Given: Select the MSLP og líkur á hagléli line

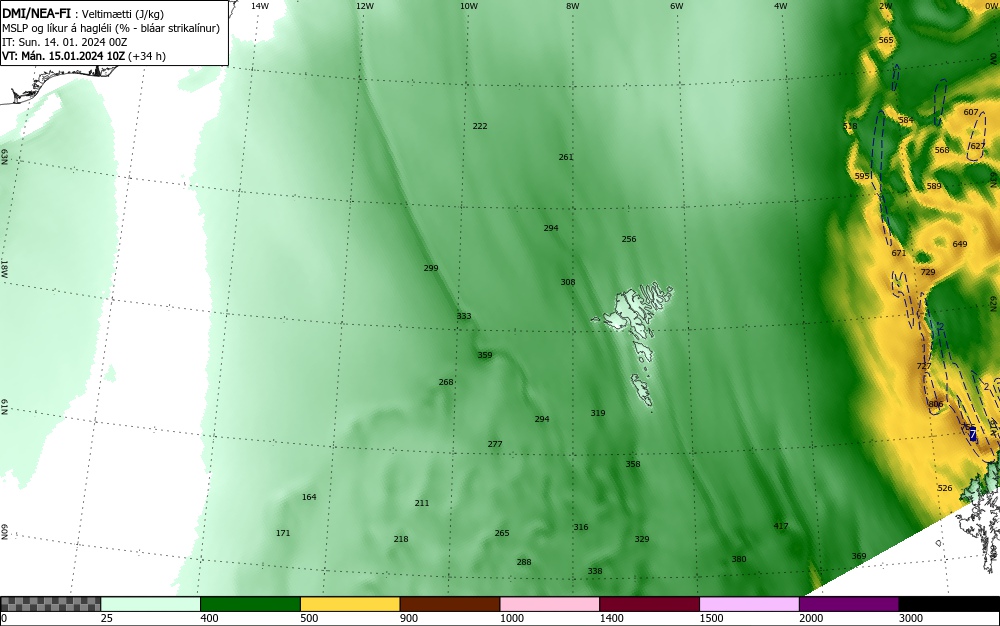Looking at the screenshot, I should tap(111, 28).
